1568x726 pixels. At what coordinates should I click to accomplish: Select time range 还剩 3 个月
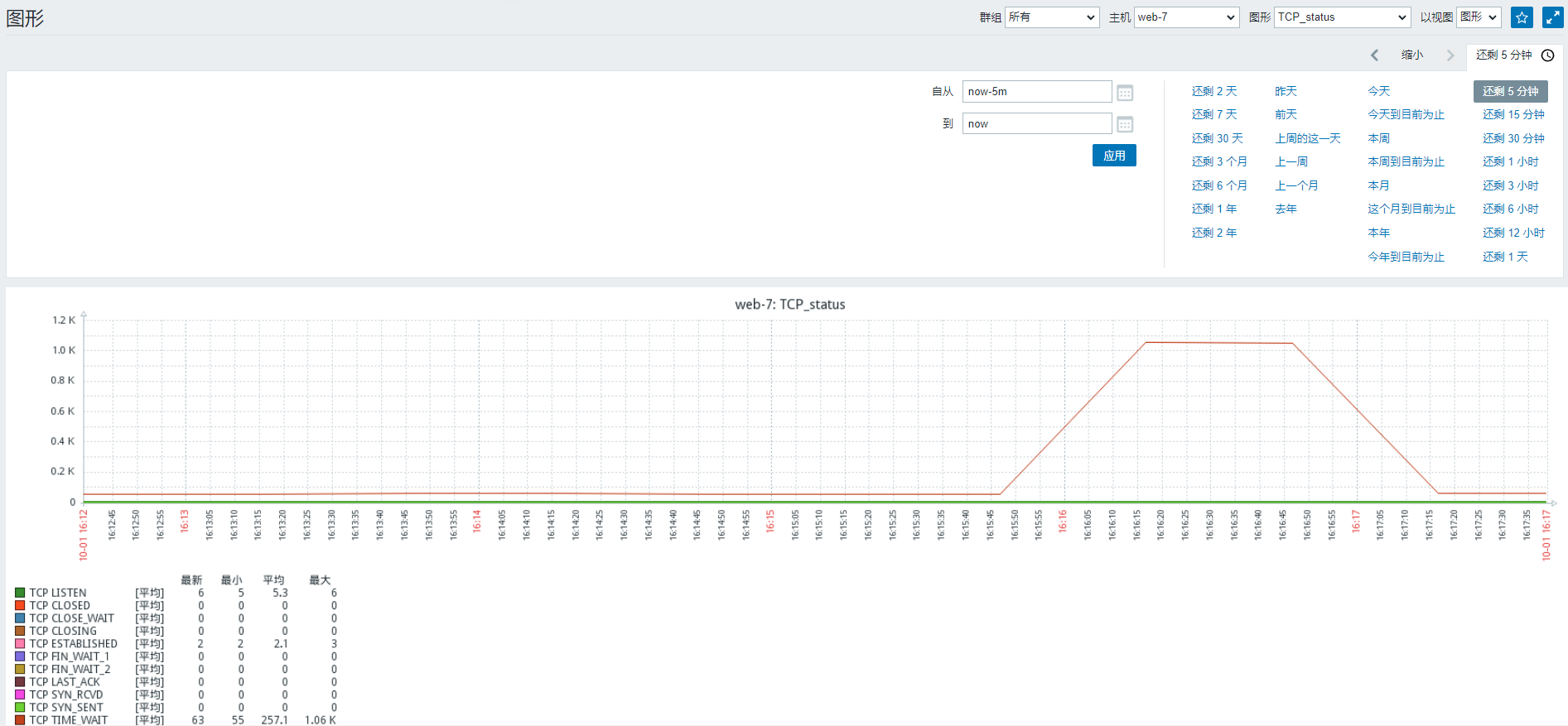click(x=1219, y=161)
